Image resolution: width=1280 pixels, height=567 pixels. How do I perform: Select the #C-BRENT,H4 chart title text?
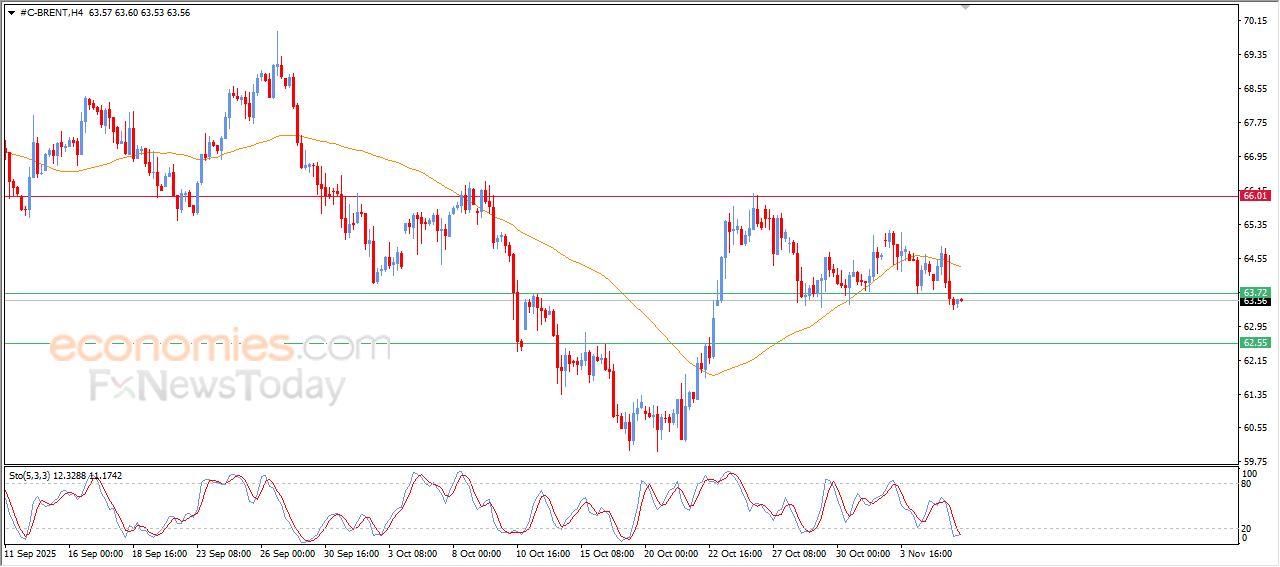click(52, 13)
